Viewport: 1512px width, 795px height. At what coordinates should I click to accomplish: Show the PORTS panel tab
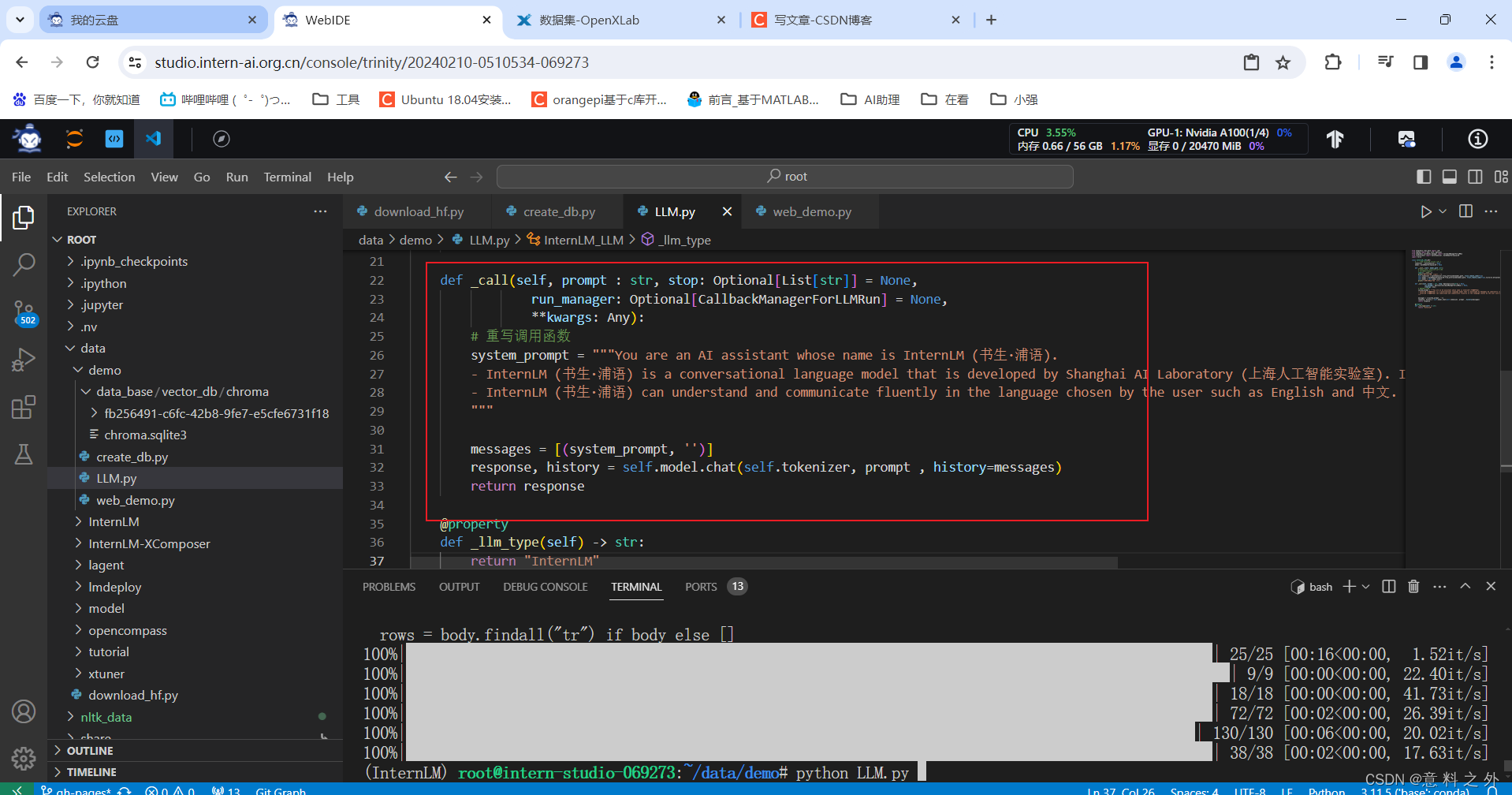click(x=701, y=587)
